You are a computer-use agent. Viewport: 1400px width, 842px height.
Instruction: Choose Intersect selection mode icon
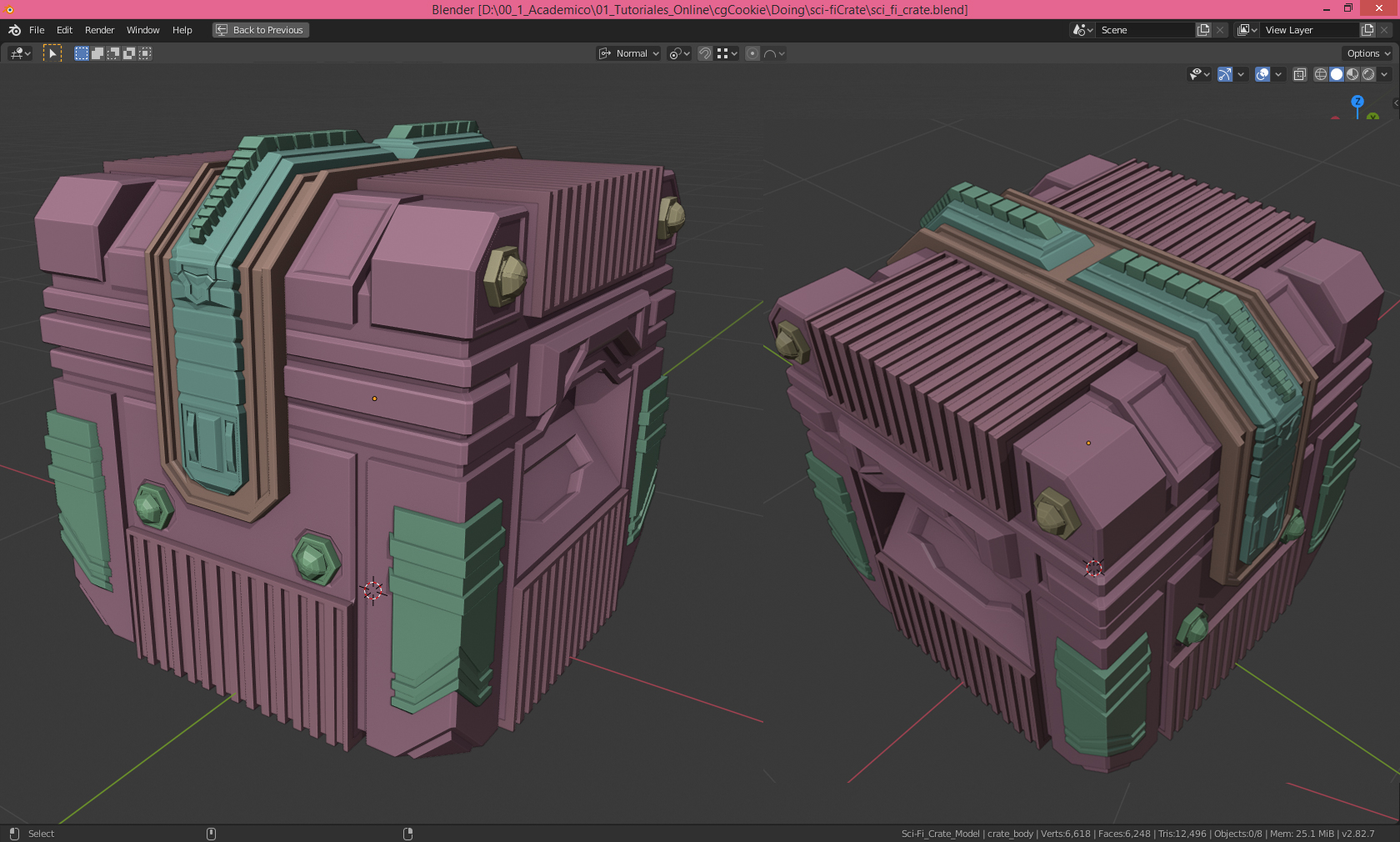(145, 53)
